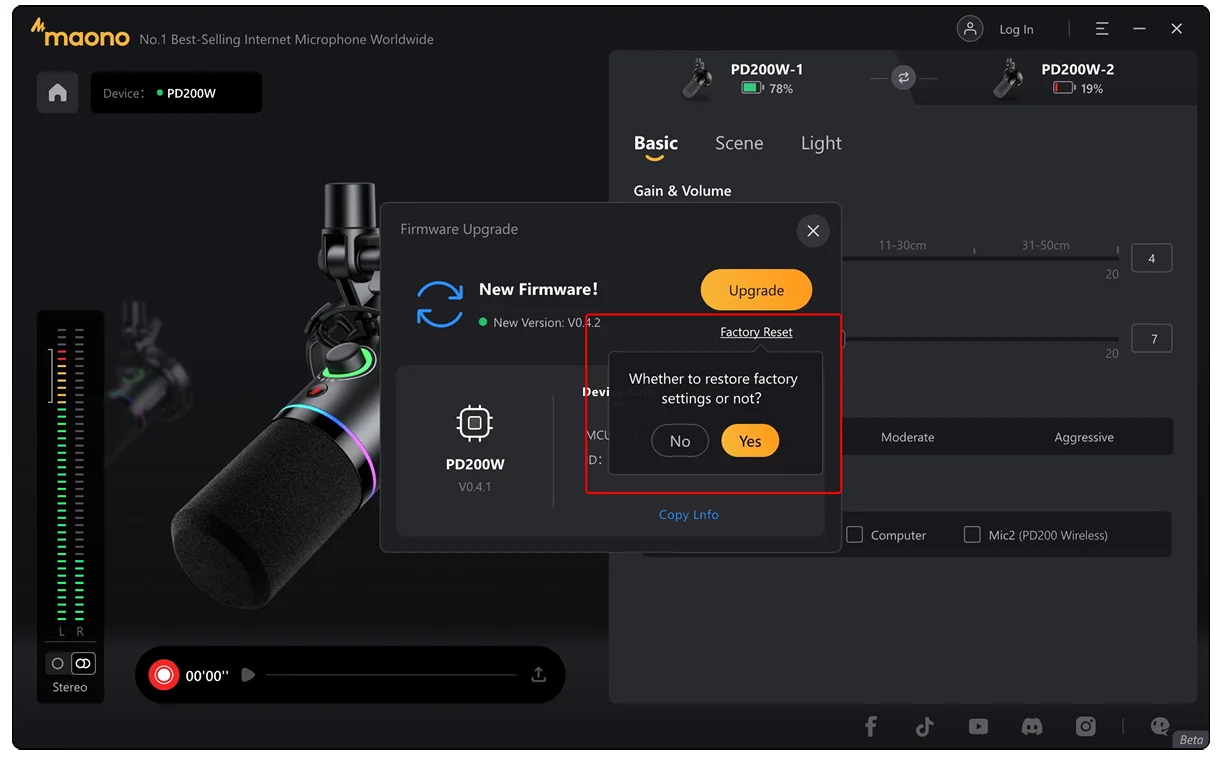This screenshot has width=1216, height=760.
Task: Enable the Computer checkbox
Action: tap(855, 535)
